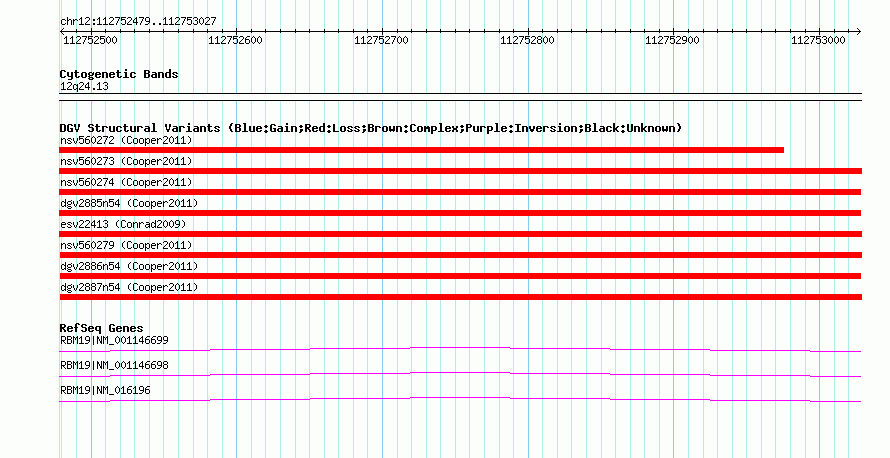Click ruler position 112752700
Screen dimensions: 890x458
tap(381, 40)
